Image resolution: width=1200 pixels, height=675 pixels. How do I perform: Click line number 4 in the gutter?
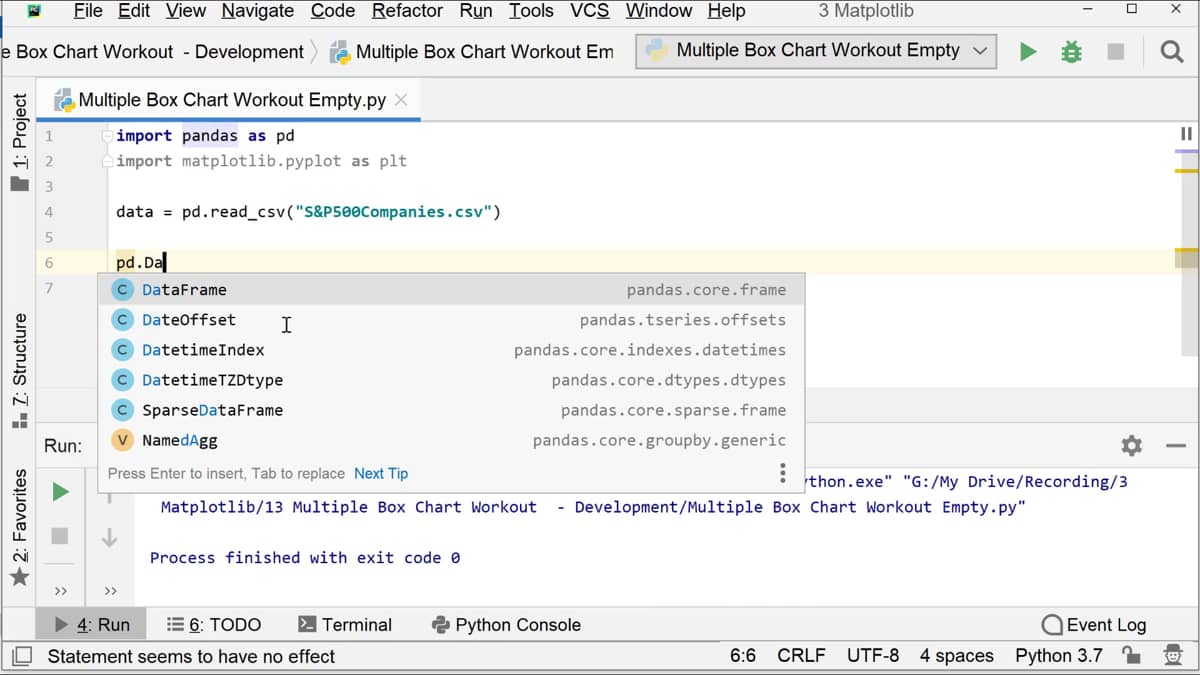[49, 212]
